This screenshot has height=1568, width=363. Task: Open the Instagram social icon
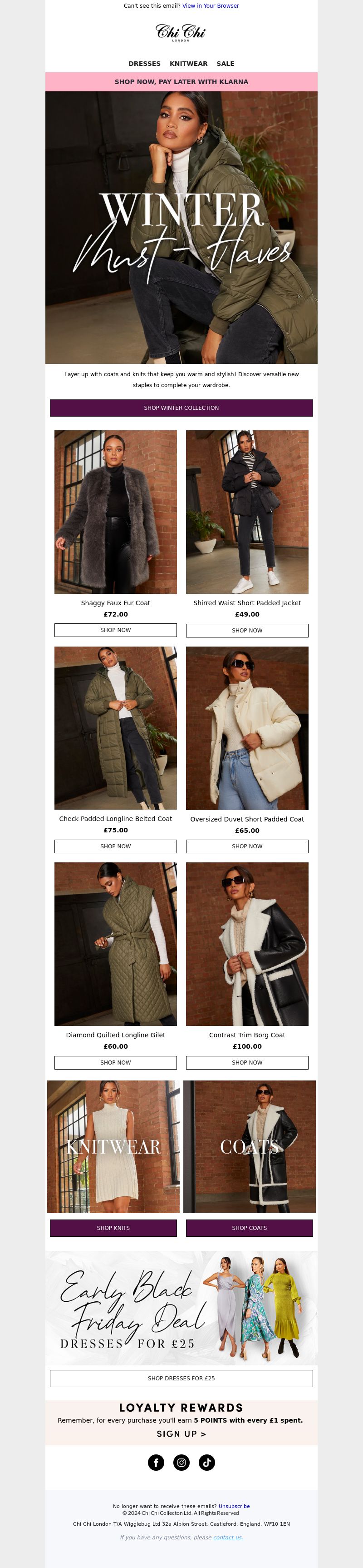point(181,1462)
